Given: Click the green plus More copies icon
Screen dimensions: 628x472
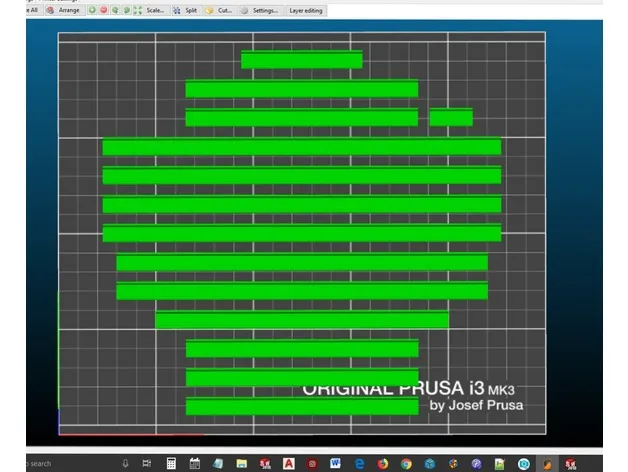Looking at the screenshot, I should pyautogui.click(x=92, y=10).
